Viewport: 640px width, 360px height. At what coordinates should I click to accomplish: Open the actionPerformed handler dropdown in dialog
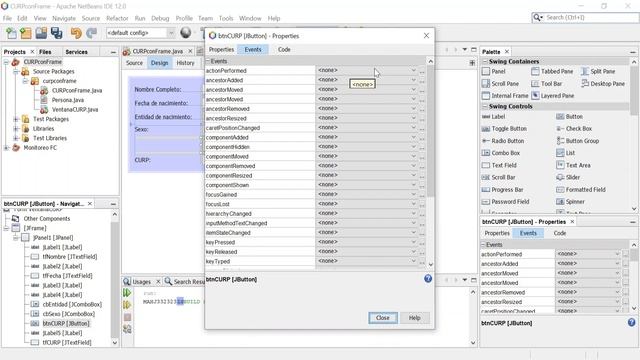(x=413, y=70)
